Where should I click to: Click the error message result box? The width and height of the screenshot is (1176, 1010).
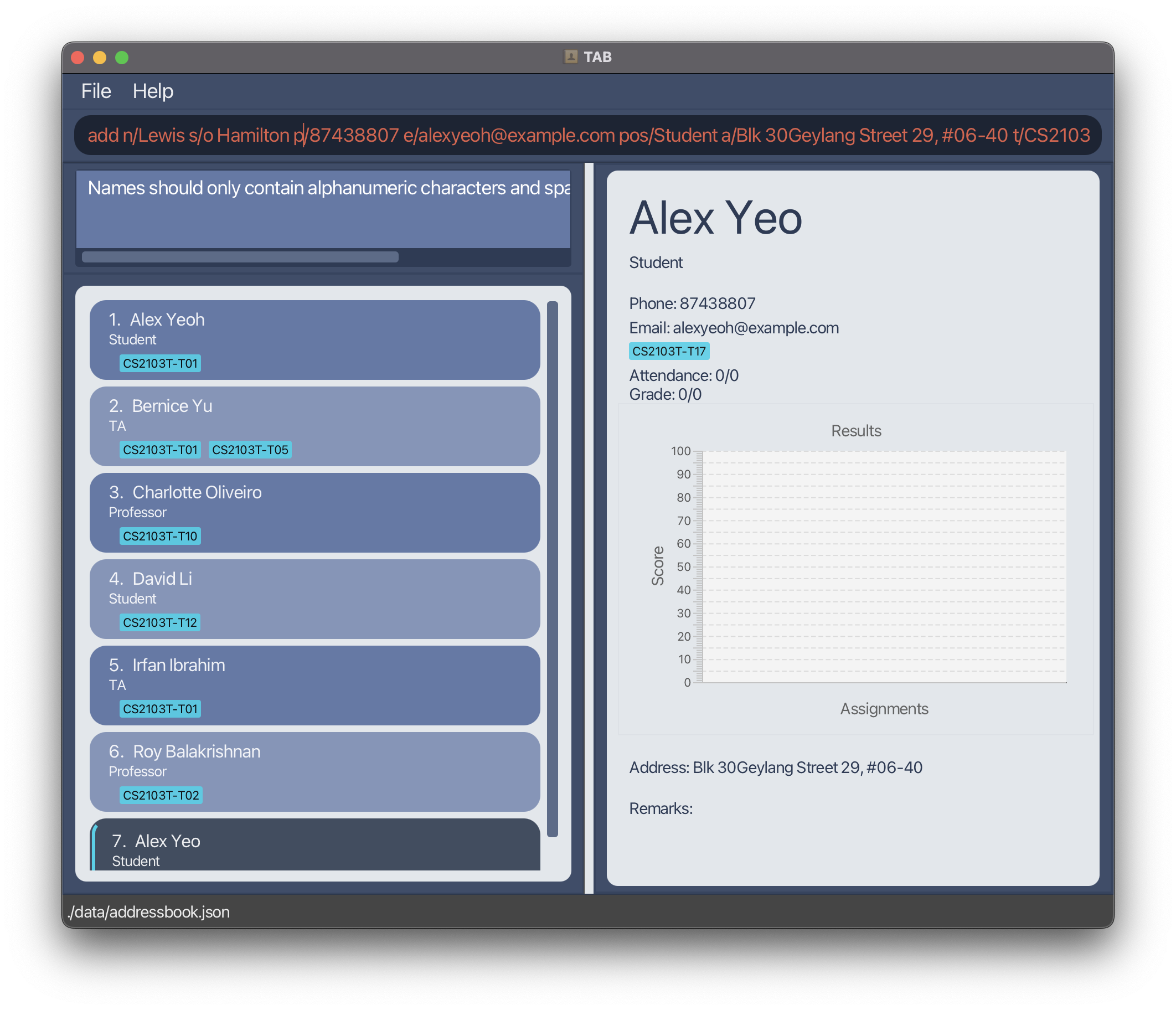coord(323,209)
